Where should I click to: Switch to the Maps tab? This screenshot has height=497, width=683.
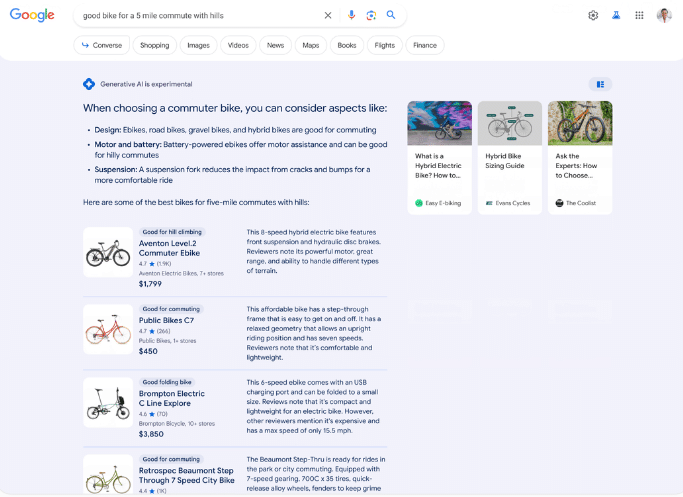pyautogui.click(x=311, y=45)
